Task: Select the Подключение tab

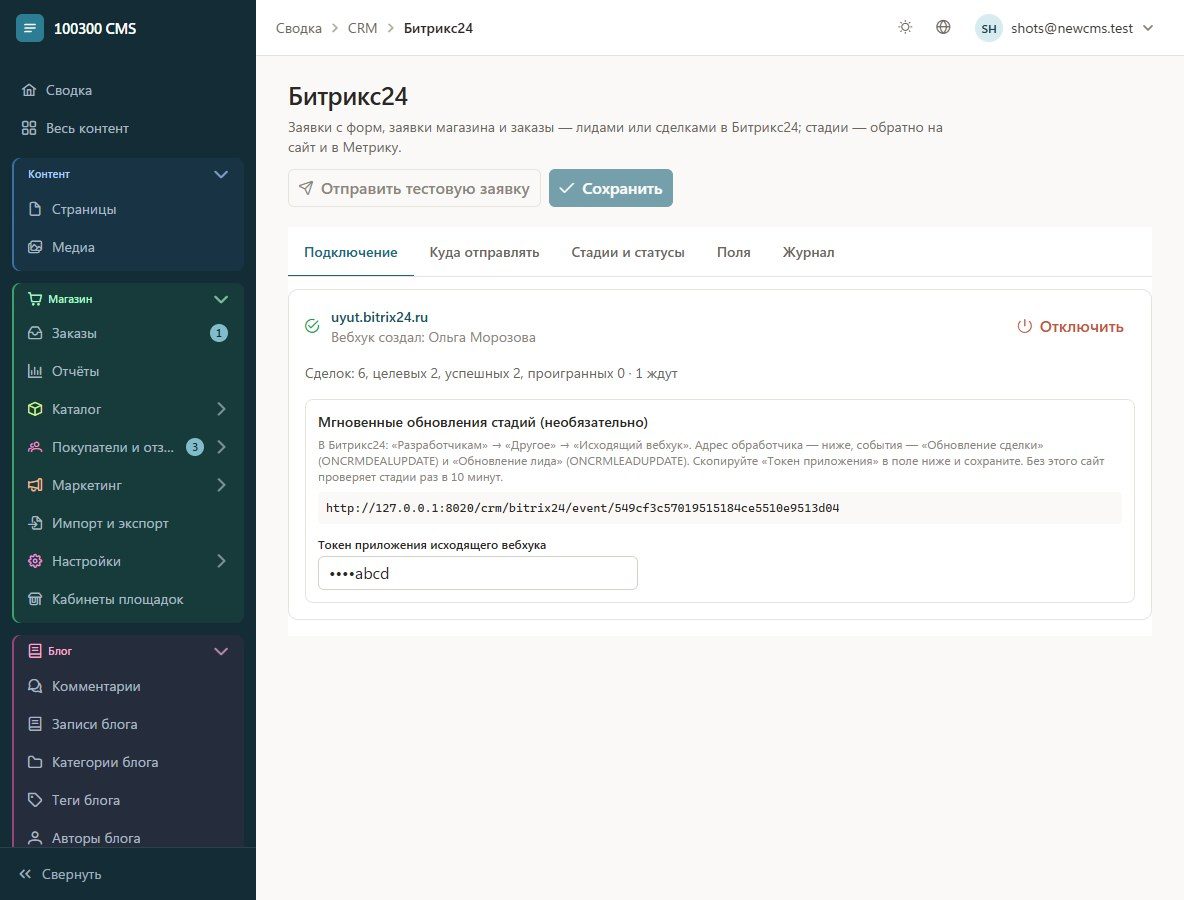Action: 350,252
